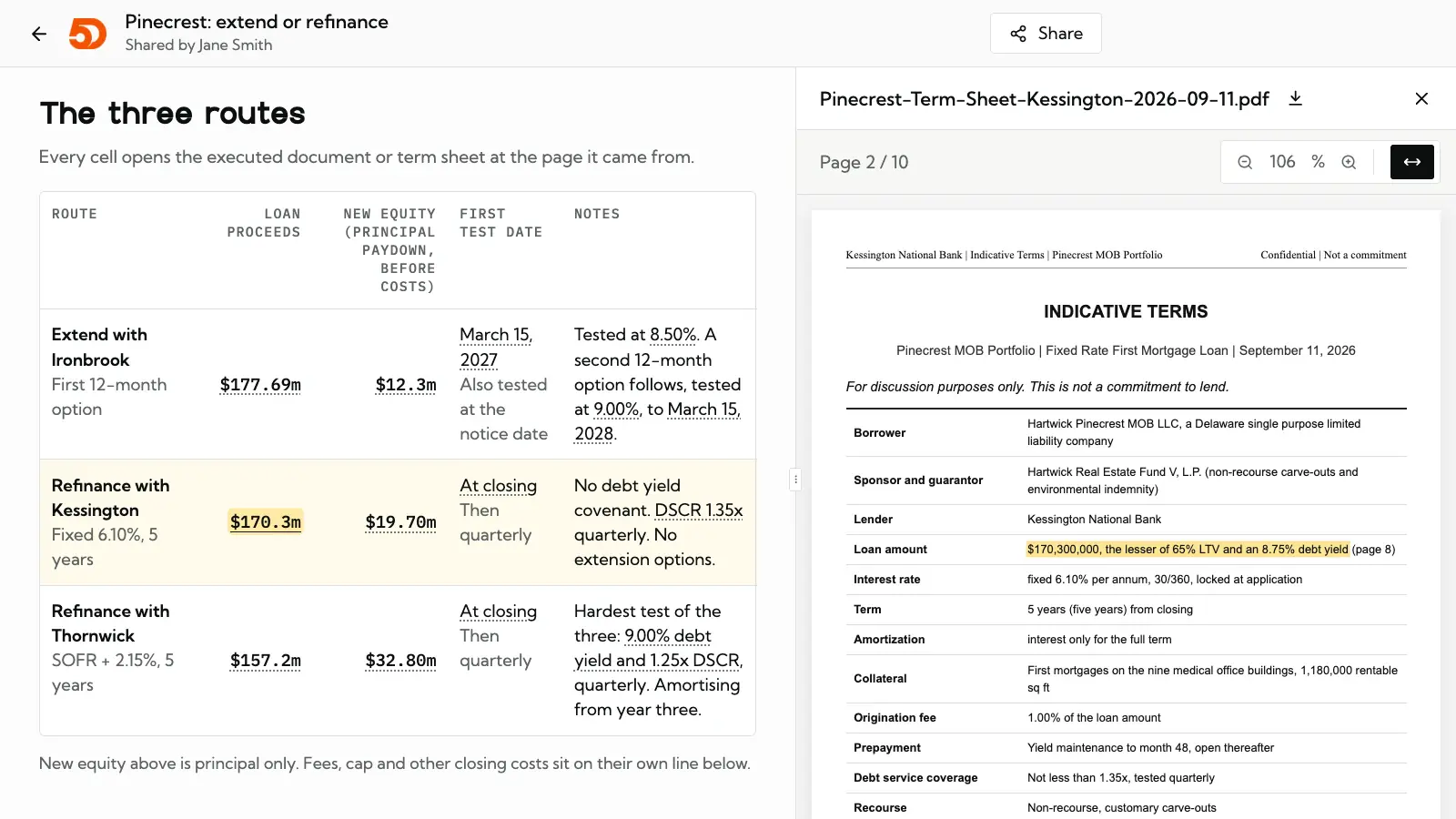Share the Pinecrest document

tap(1046, 34)
